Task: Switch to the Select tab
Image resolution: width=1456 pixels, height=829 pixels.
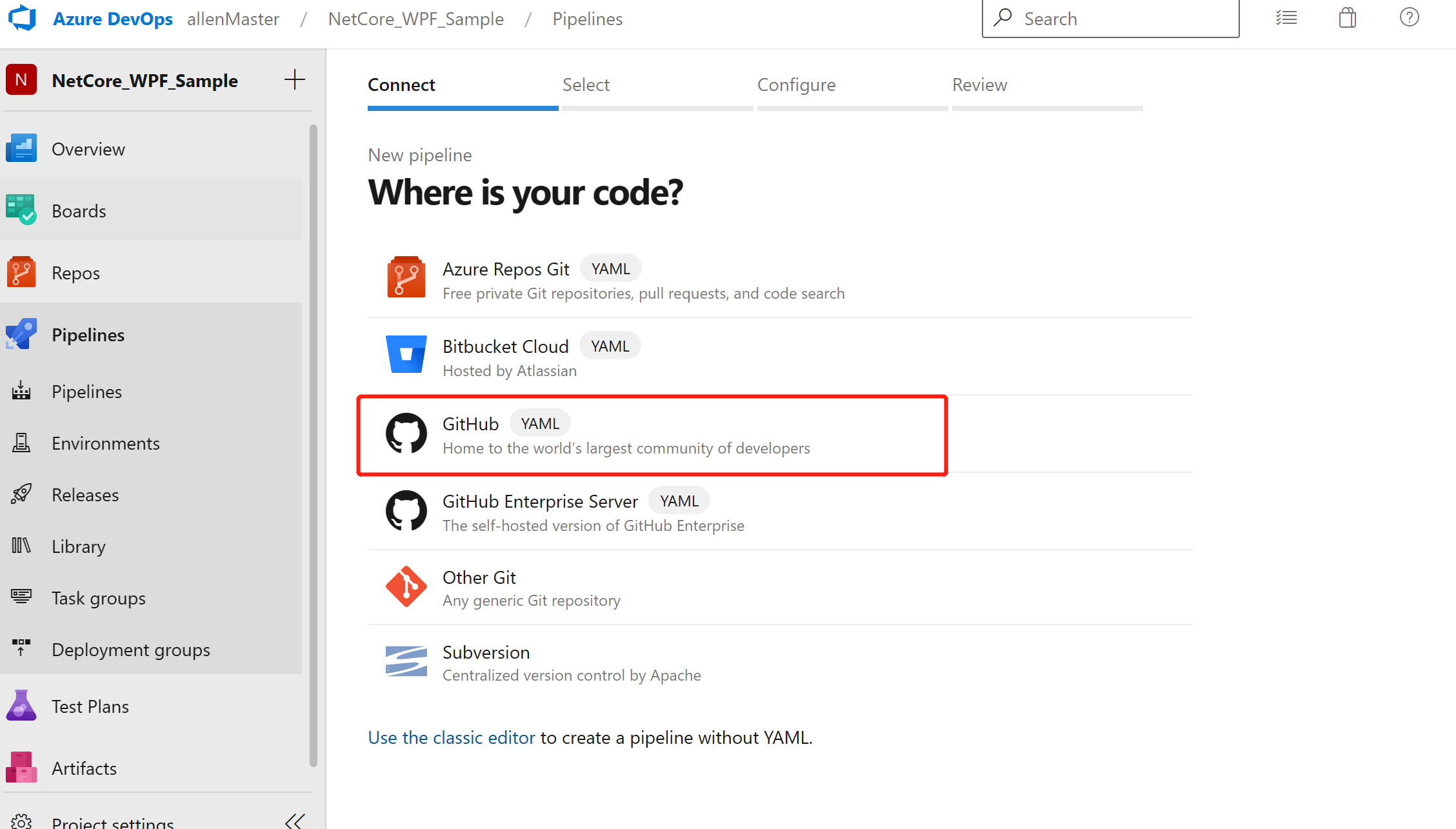Action: (x=586, y=85)
